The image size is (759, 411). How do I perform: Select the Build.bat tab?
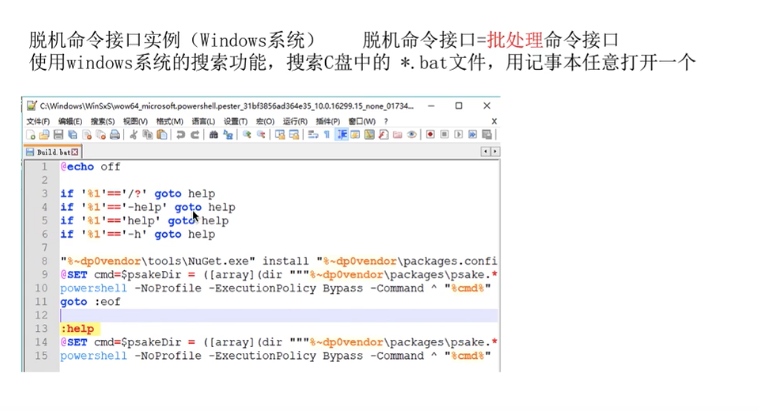tap(52, 152)
